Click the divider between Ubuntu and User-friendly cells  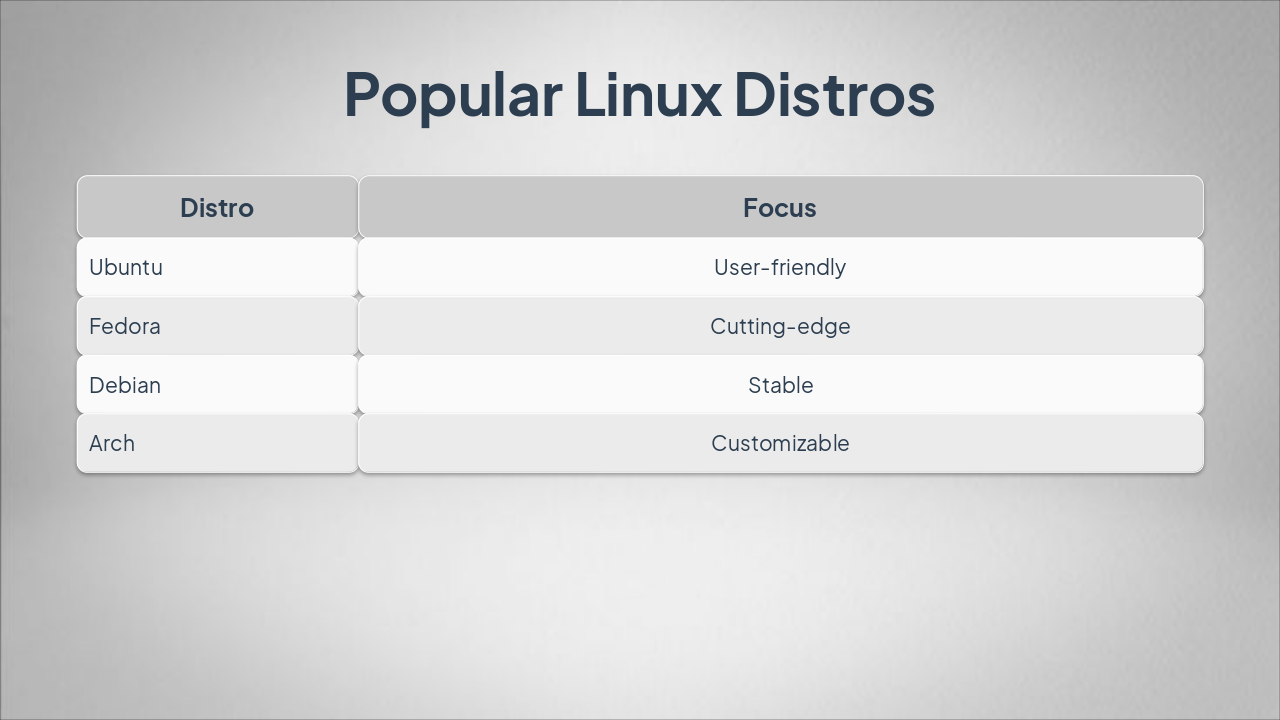coord(358,267)
